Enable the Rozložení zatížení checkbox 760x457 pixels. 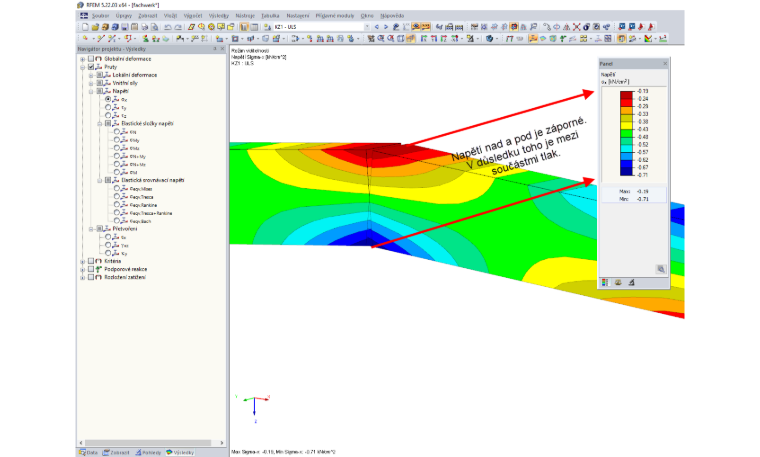tap(91, 277)
